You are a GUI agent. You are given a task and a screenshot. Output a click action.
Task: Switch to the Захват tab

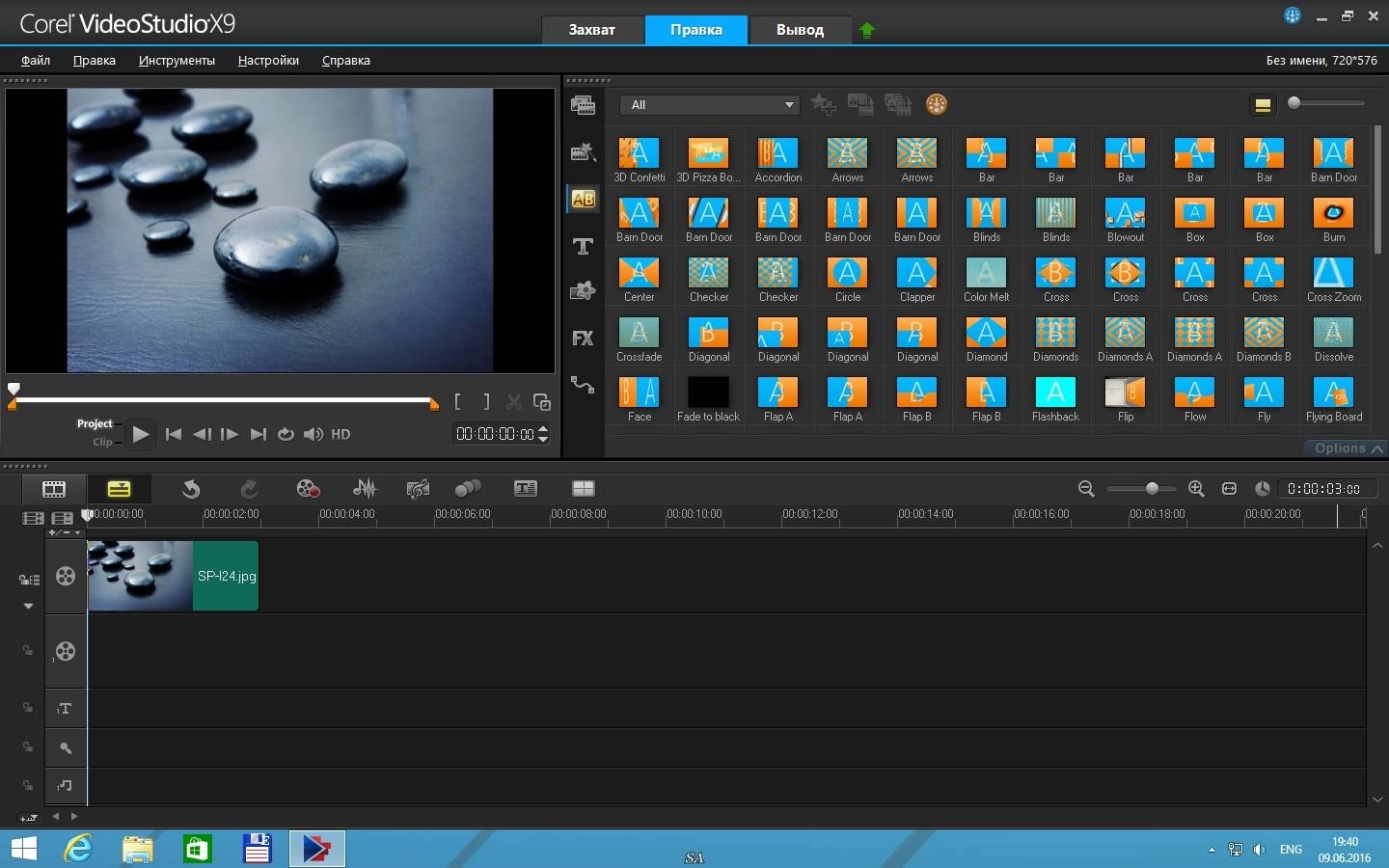[591, 30]
